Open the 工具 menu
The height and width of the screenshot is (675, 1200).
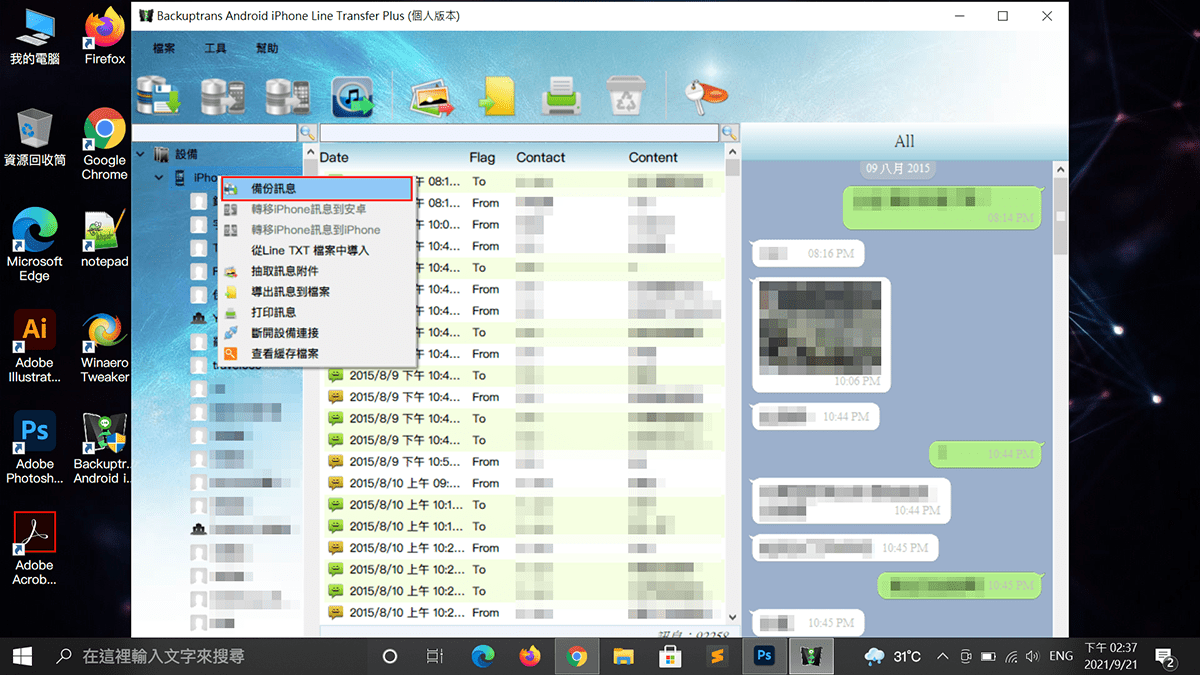(215, 48)
